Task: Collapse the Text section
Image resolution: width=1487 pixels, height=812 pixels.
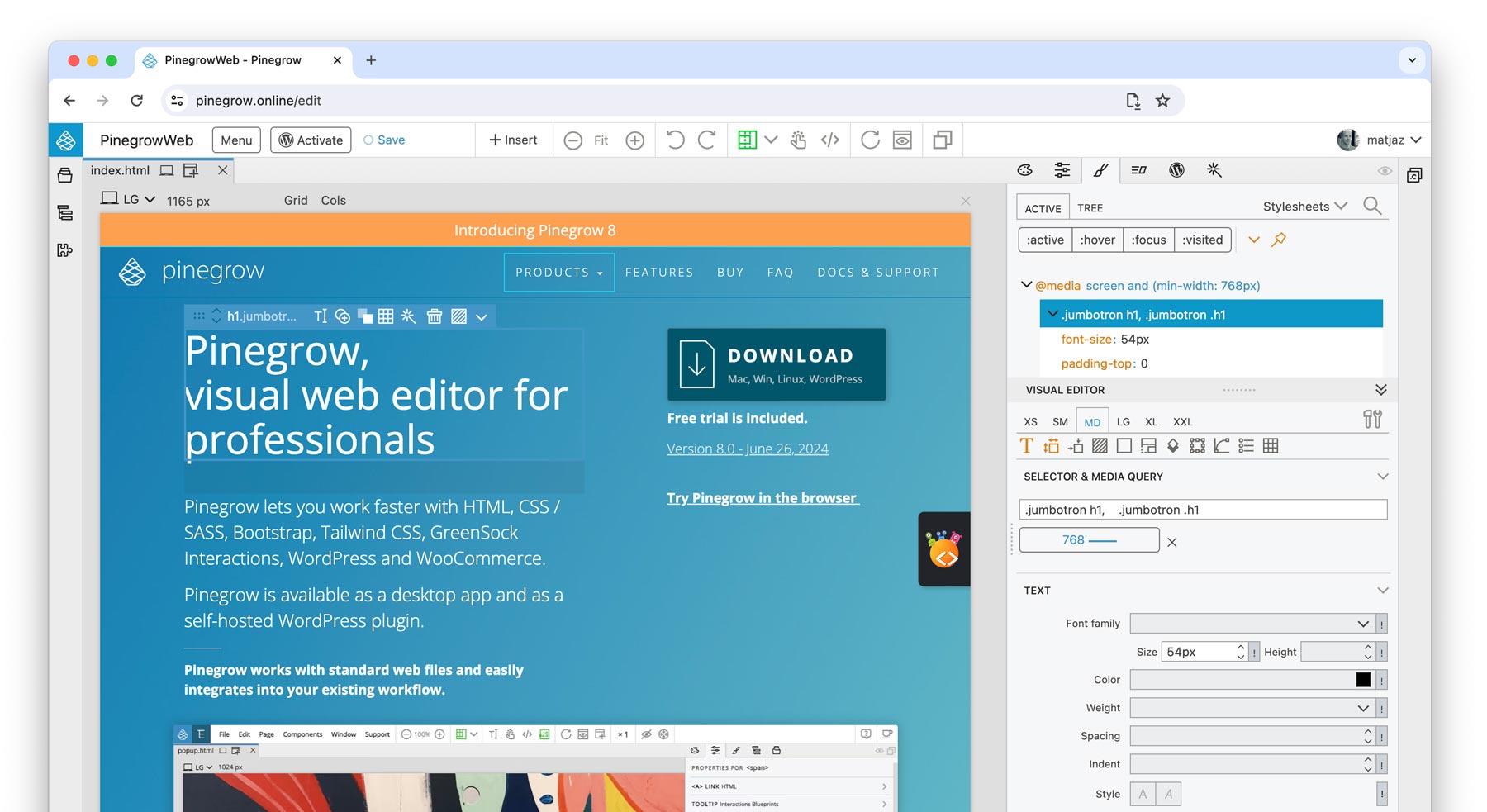Action: (x=1382, y=591)
